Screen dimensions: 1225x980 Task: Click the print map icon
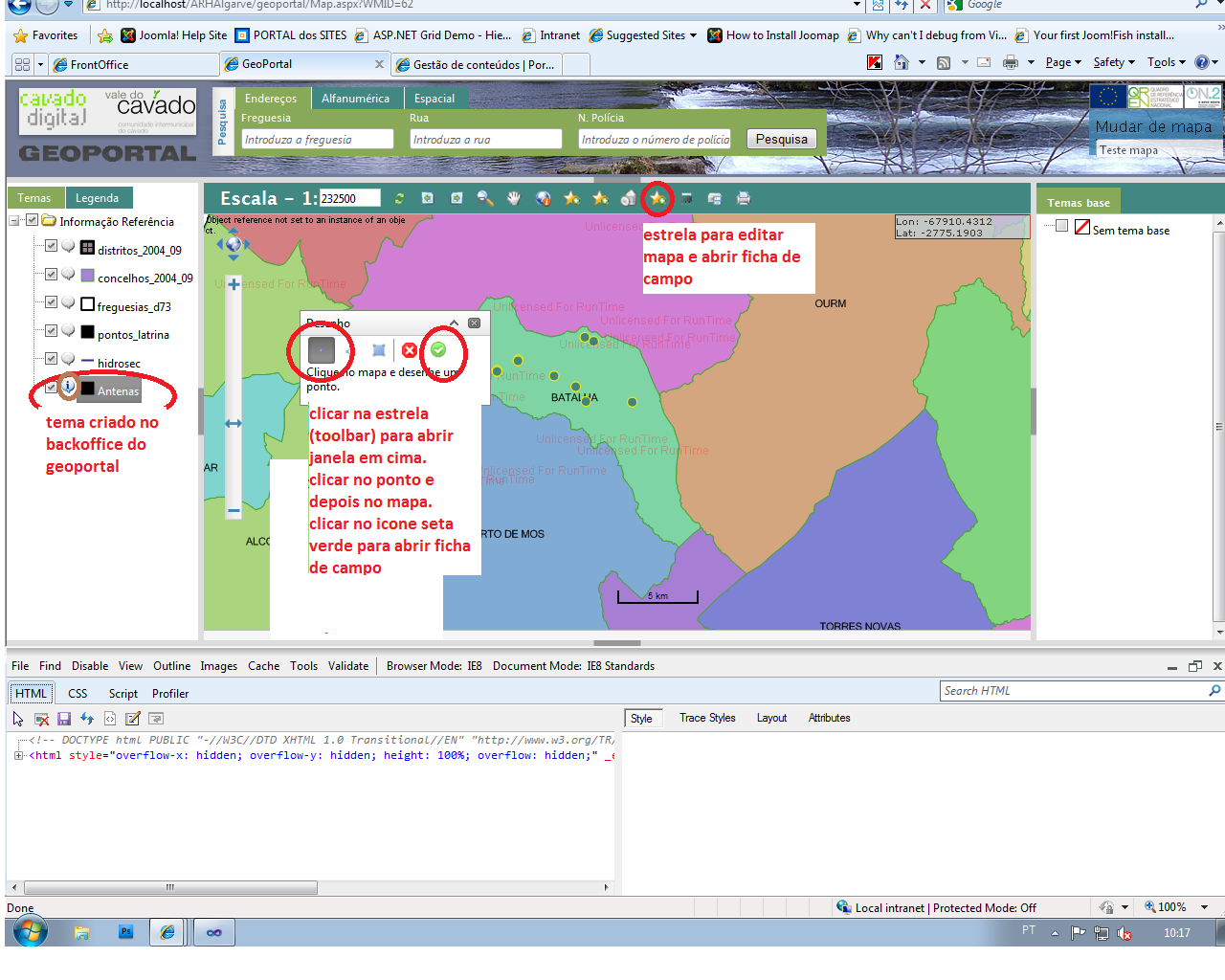pyautogui.click(x=744, y=198)
